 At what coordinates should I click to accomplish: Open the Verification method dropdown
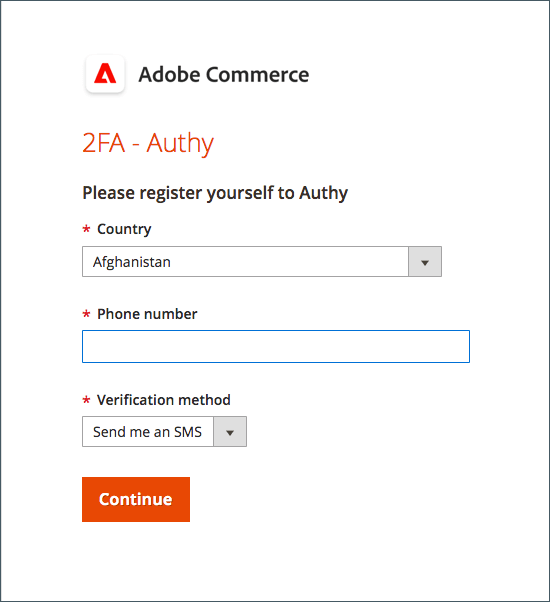[x=164, y=432]
